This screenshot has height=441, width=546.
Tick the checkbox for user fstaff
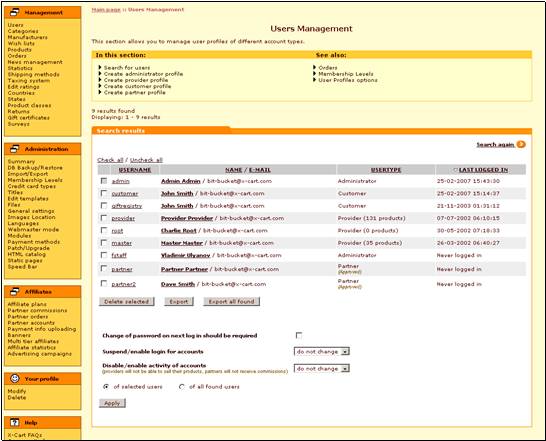click(104, 255)
